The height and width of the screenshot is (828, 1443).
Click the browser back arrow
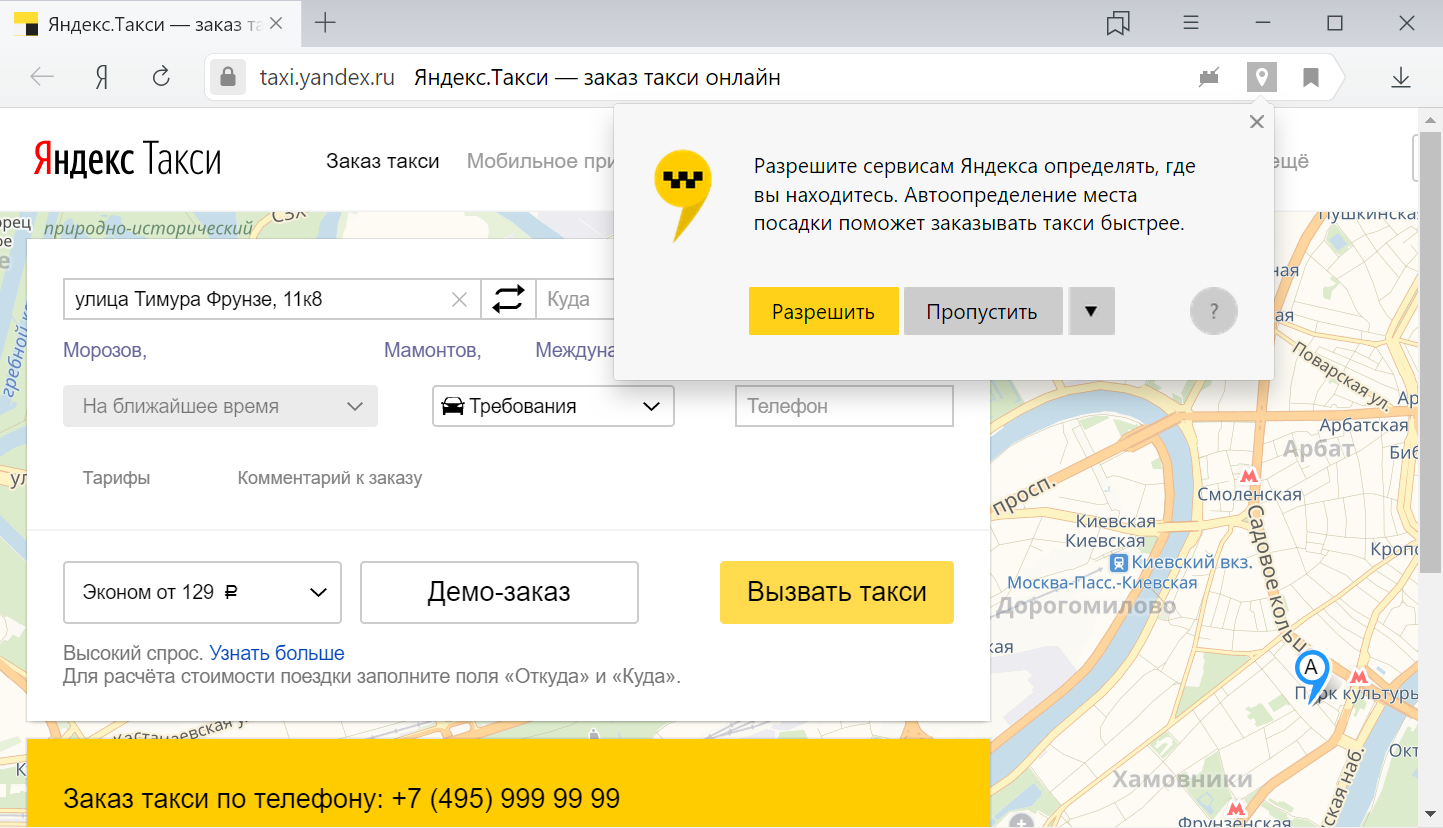pos(42,77)
